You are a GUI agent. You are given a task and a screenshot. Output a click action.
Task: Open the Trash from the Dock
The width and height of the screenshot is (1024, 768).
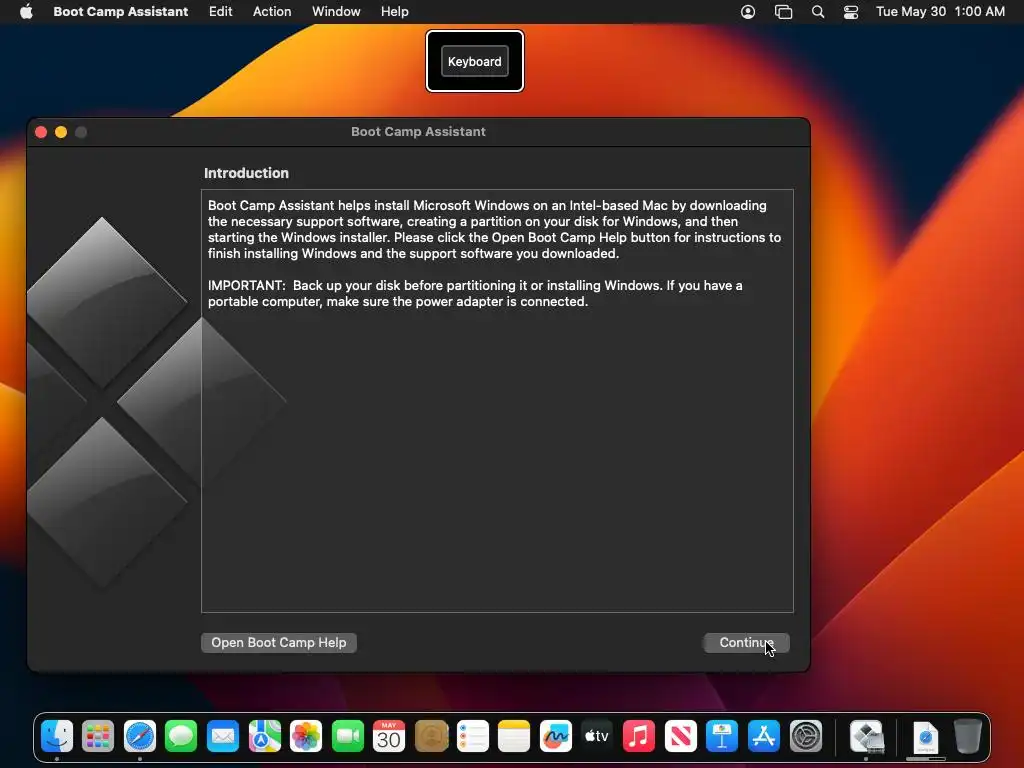(968, 737)
